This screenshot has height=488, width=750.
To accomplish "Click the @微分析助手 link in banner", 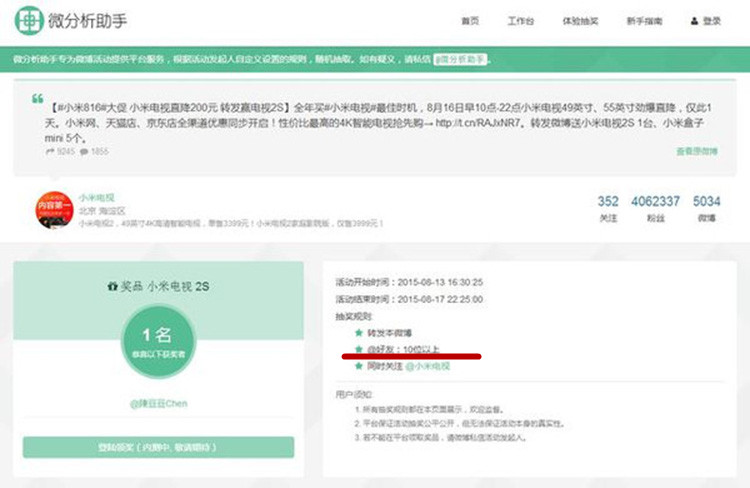I will pyautogui.click(x=460, y=59).
